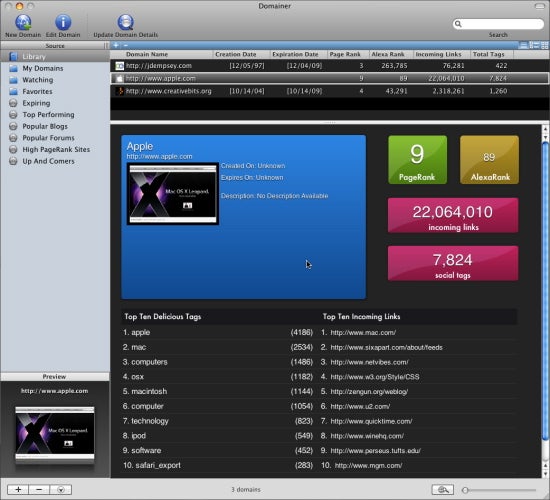
Task: Open the Edit Domain info icon
Action: coord(63,23)
